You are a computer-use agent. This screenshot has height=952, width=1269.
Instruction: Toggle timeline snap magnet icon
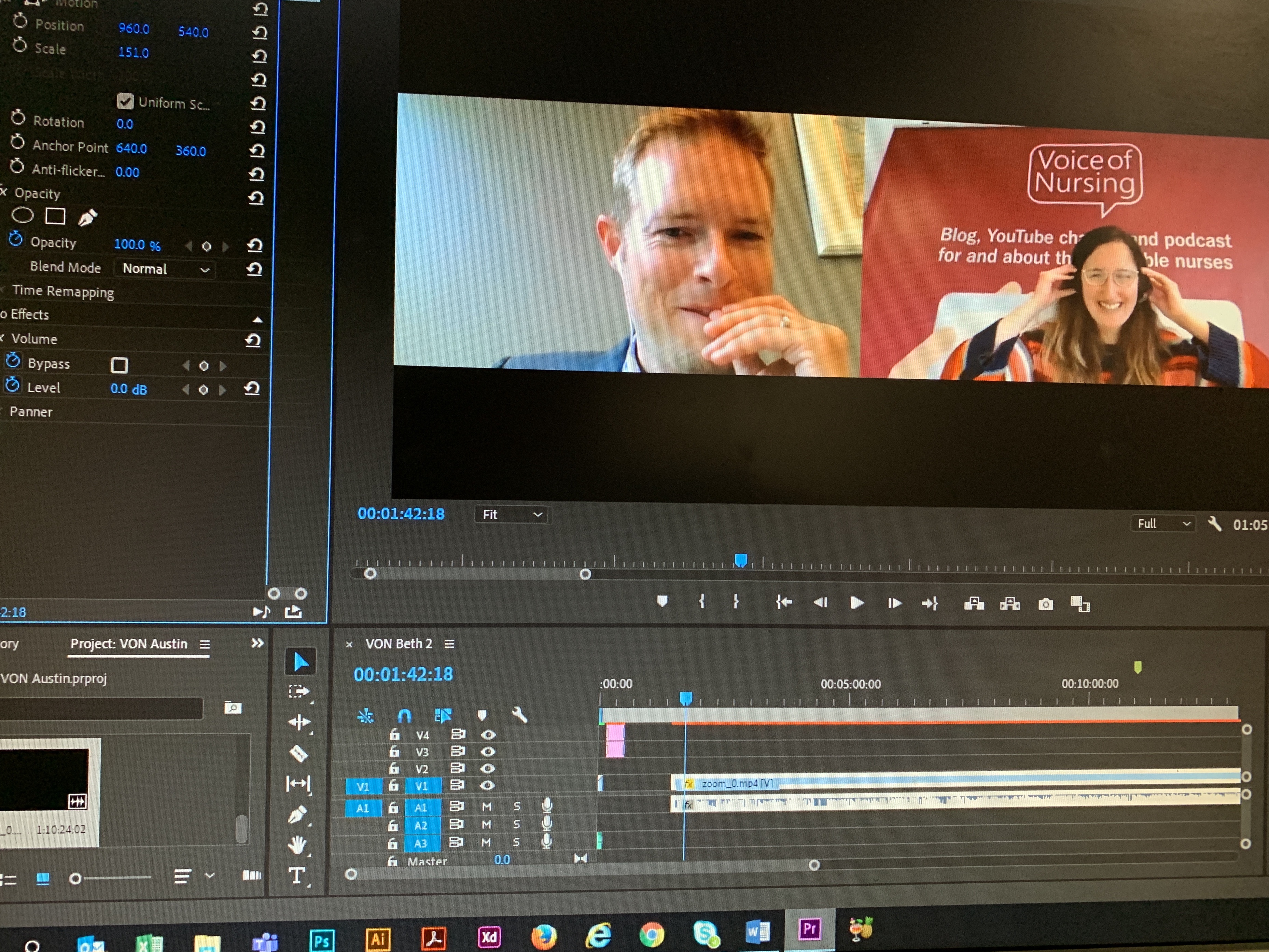tap(404, 715)
